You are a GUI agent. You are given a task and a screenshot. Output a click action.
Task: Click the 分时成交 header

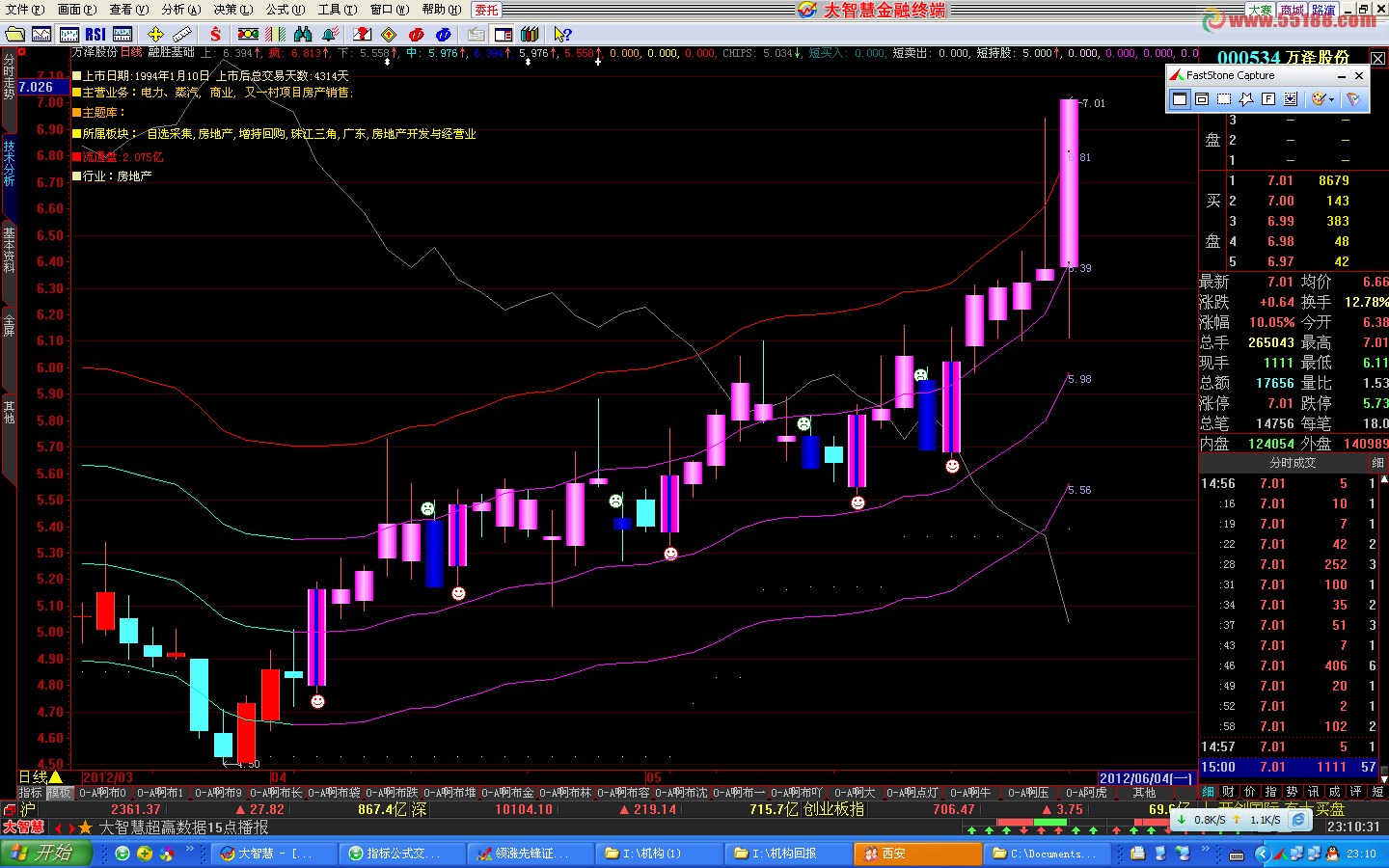coord(1293,463)
